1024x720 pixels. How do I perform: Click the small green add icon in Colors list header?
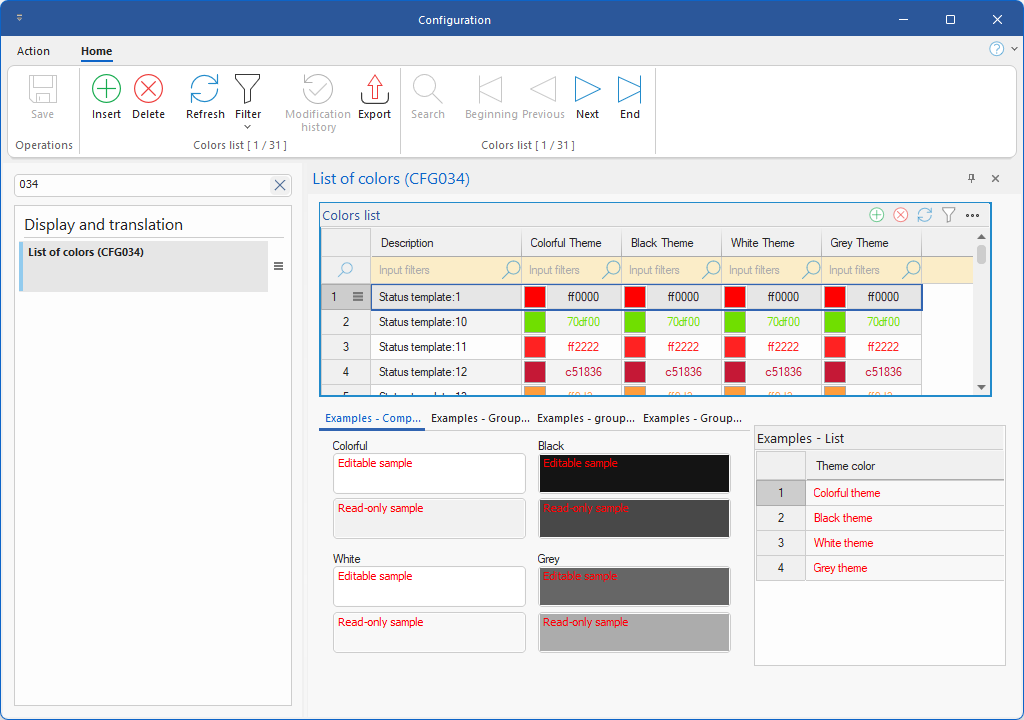876,215
